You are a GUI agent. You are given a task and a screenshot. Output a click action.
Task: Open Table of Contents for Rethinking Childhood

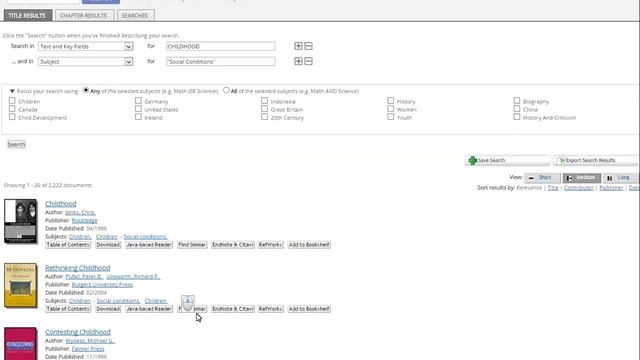pos(68,309)
